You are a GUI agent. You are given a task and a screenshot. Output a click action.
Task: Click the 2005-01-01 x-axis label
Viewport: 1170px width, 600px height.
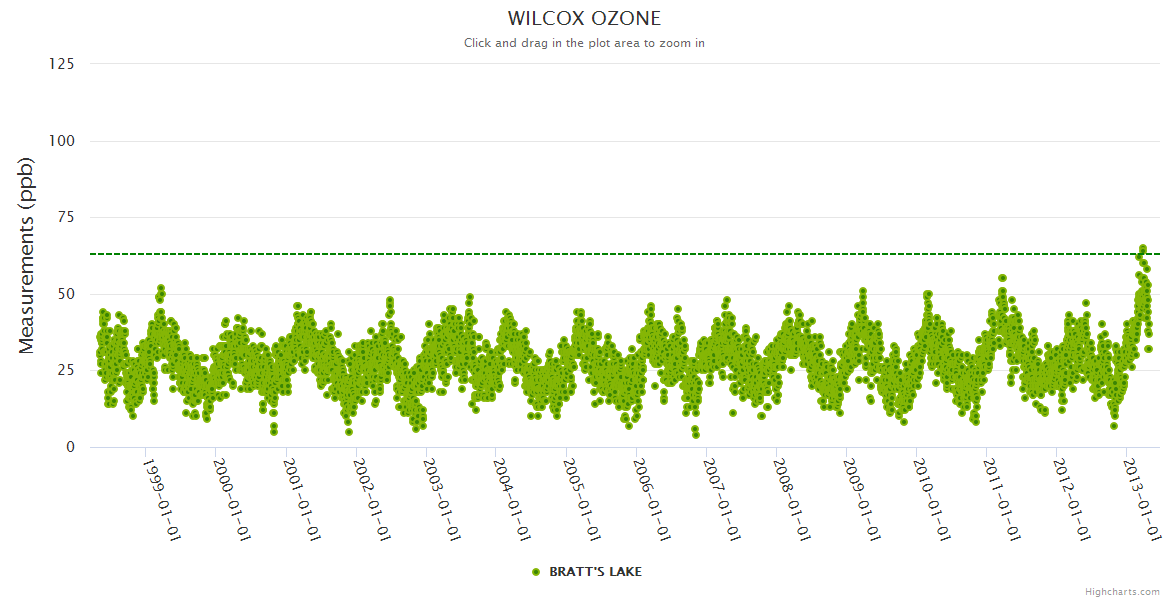coord(581,499)
